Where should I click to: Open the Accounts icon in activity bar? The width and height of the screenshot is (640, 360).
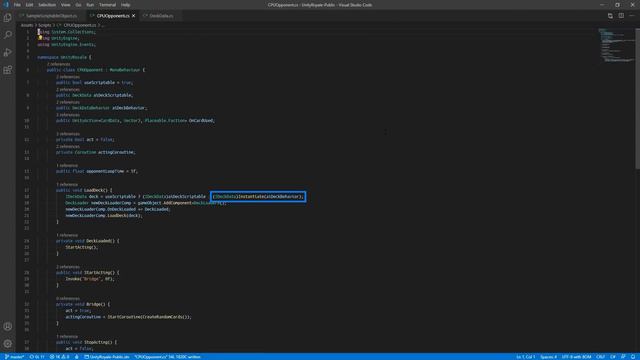point(7,327)
